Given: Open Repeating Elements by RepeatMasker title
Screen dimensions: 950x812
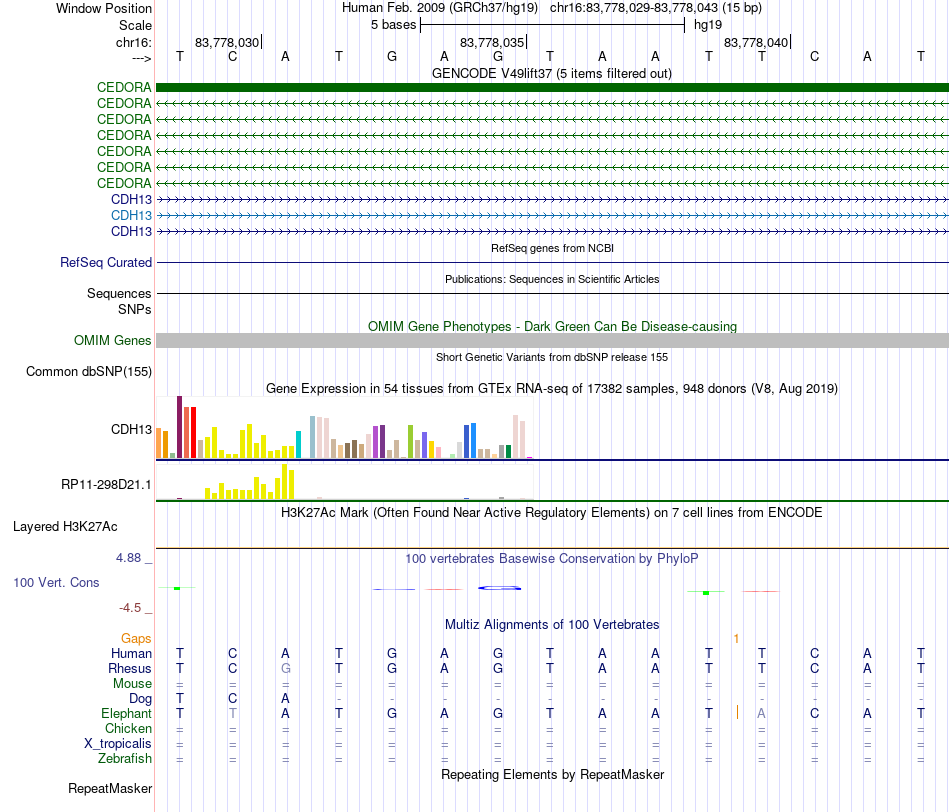Looking at the screenshot, I should tap(552, 774).
